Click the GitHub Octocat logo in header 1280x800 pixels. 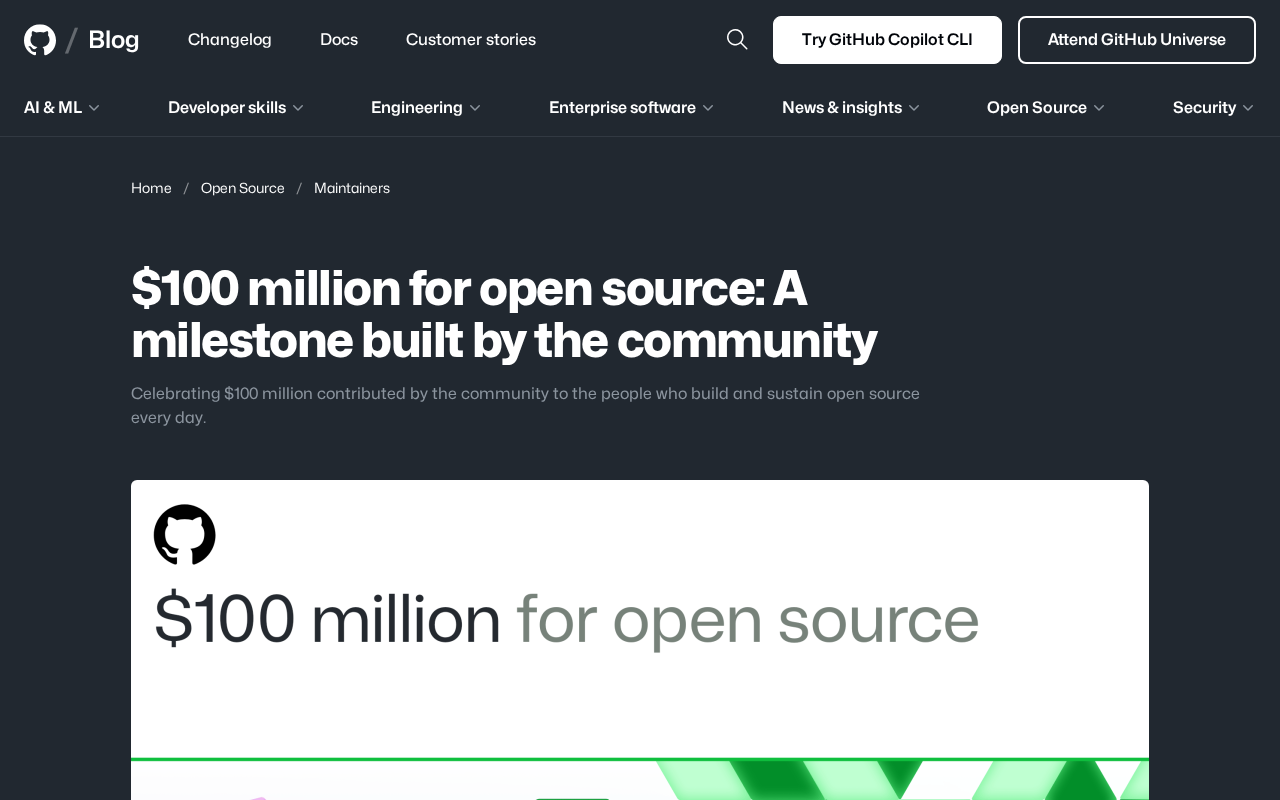click(40, 40)
